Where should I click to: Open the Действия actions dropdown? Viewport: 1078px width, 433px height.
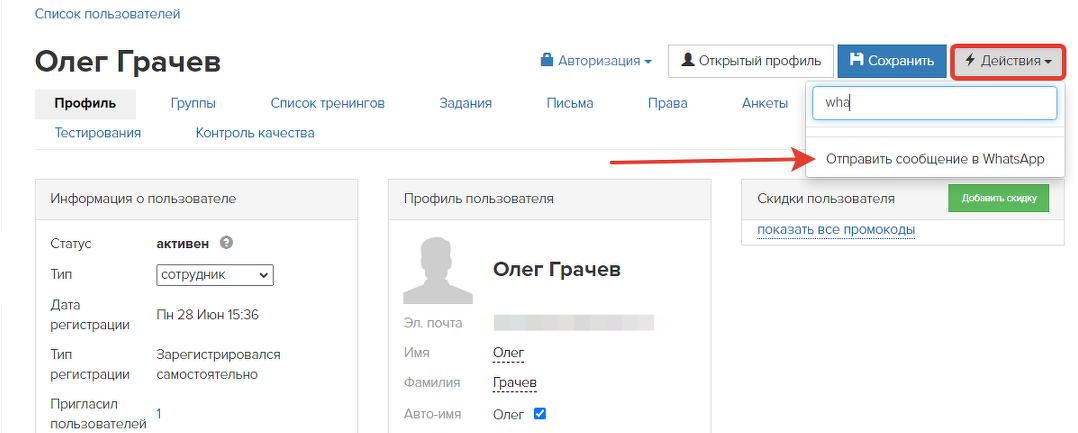pos(1007,61)
